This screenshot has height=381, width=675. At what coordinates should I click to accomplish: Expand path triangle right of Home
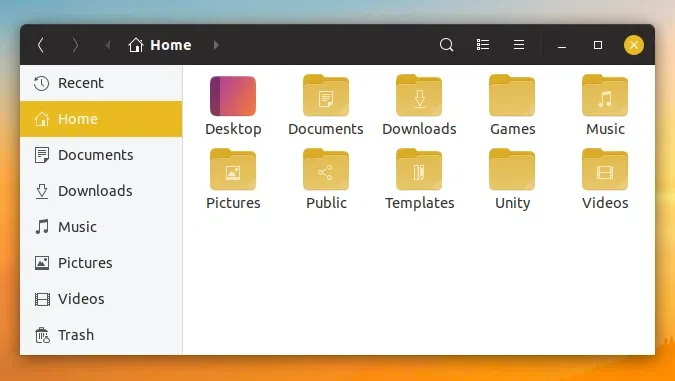click(x=216, y=45)
